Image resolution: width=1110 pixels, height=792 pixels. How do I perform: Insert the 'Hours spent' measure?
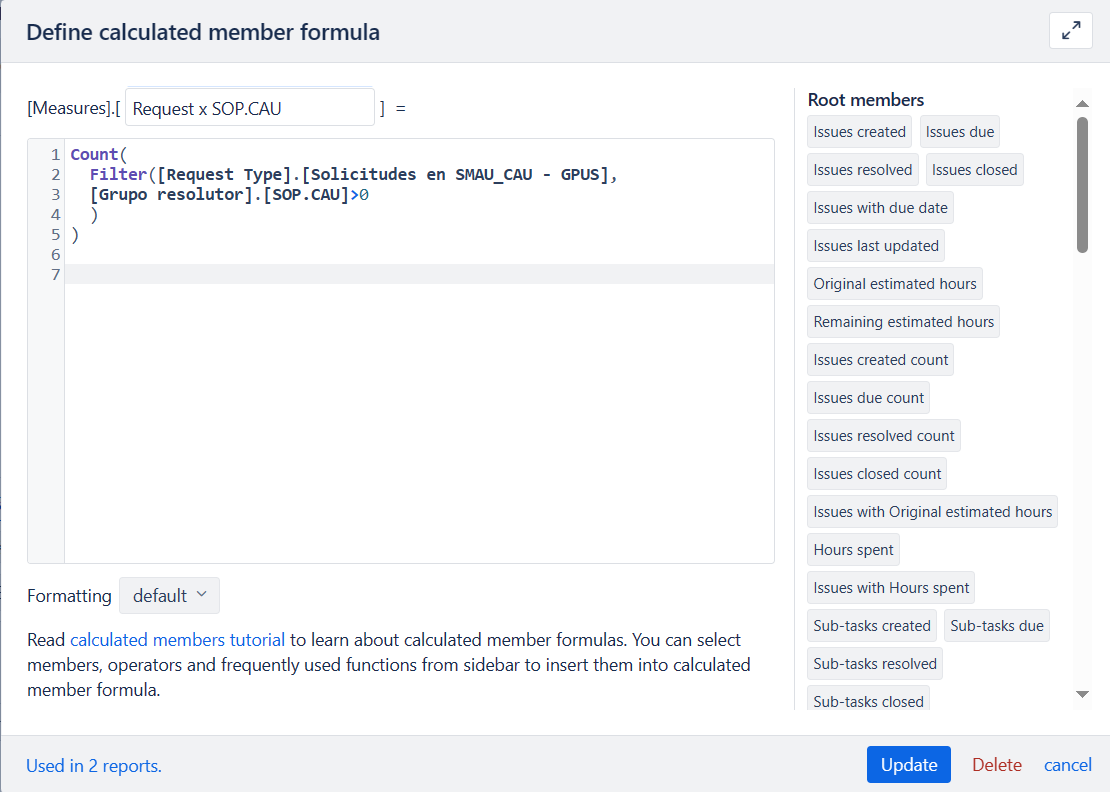853,549
